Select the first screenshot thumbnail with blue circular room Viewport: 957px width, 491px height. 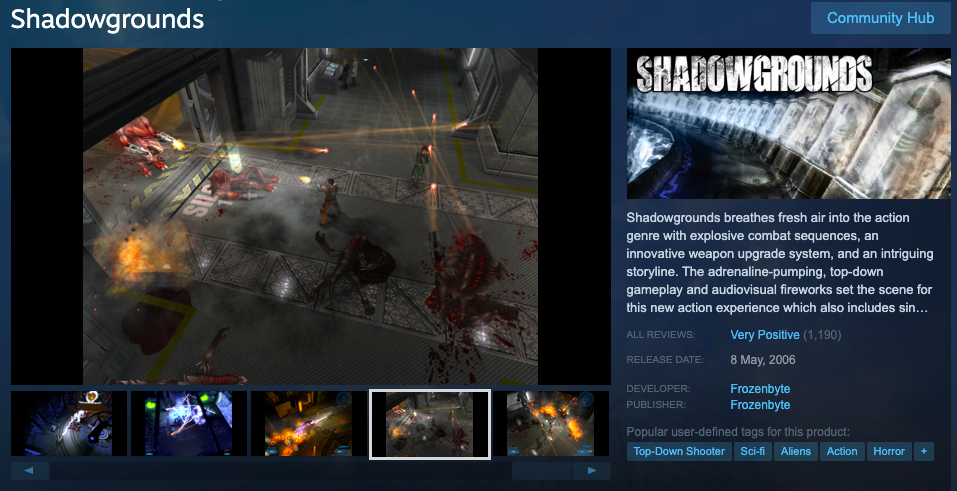(x=69, y=424)
